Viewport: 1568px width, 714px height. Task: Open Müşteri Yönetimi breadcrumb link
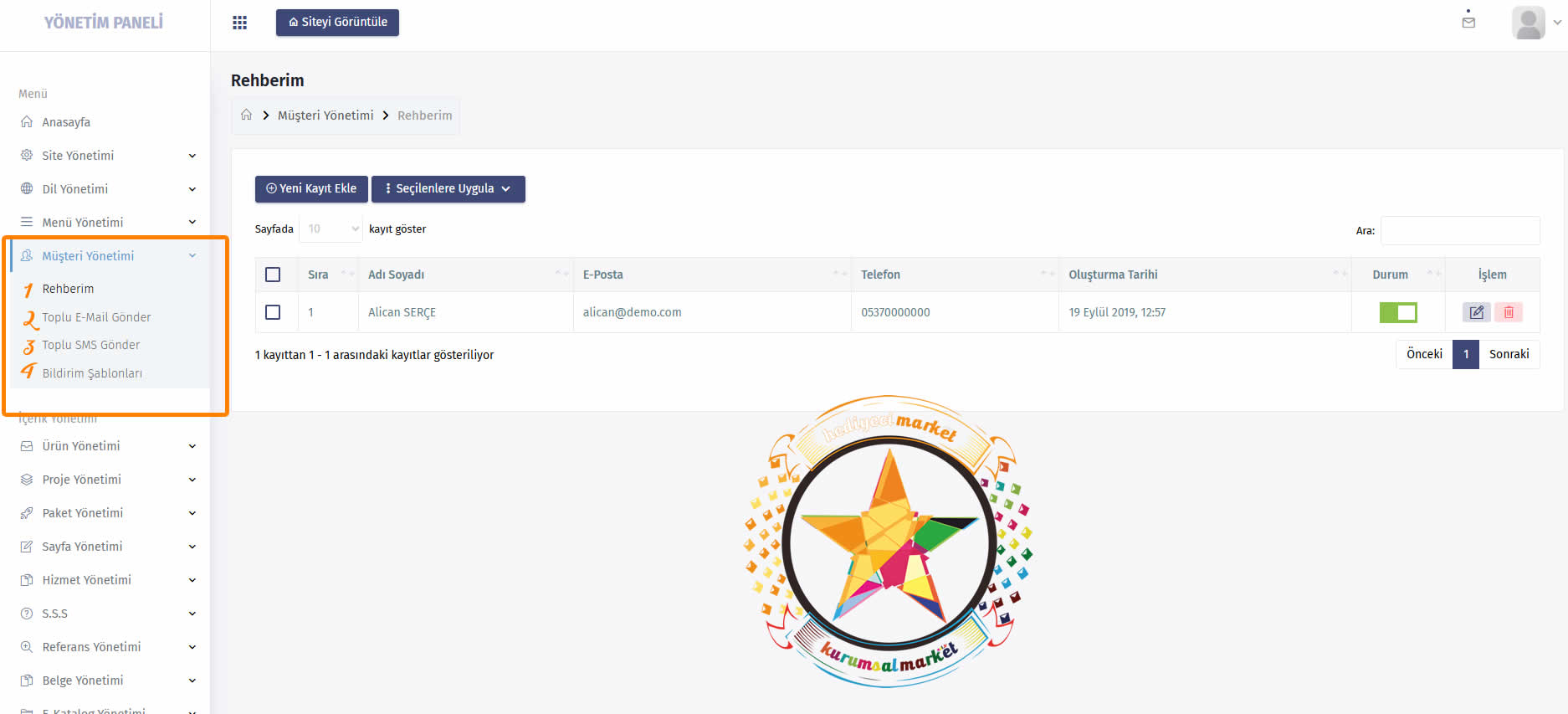point(325,116)
